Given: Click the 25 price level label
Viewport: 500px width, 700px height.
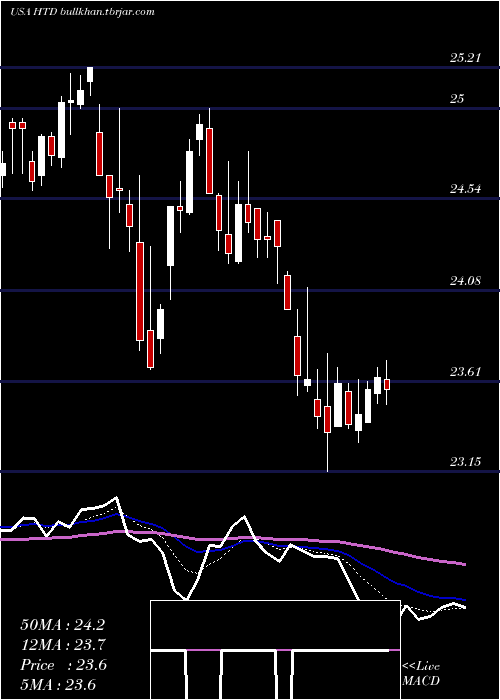Looking at the screenshot, I should (x=457, y=99).
